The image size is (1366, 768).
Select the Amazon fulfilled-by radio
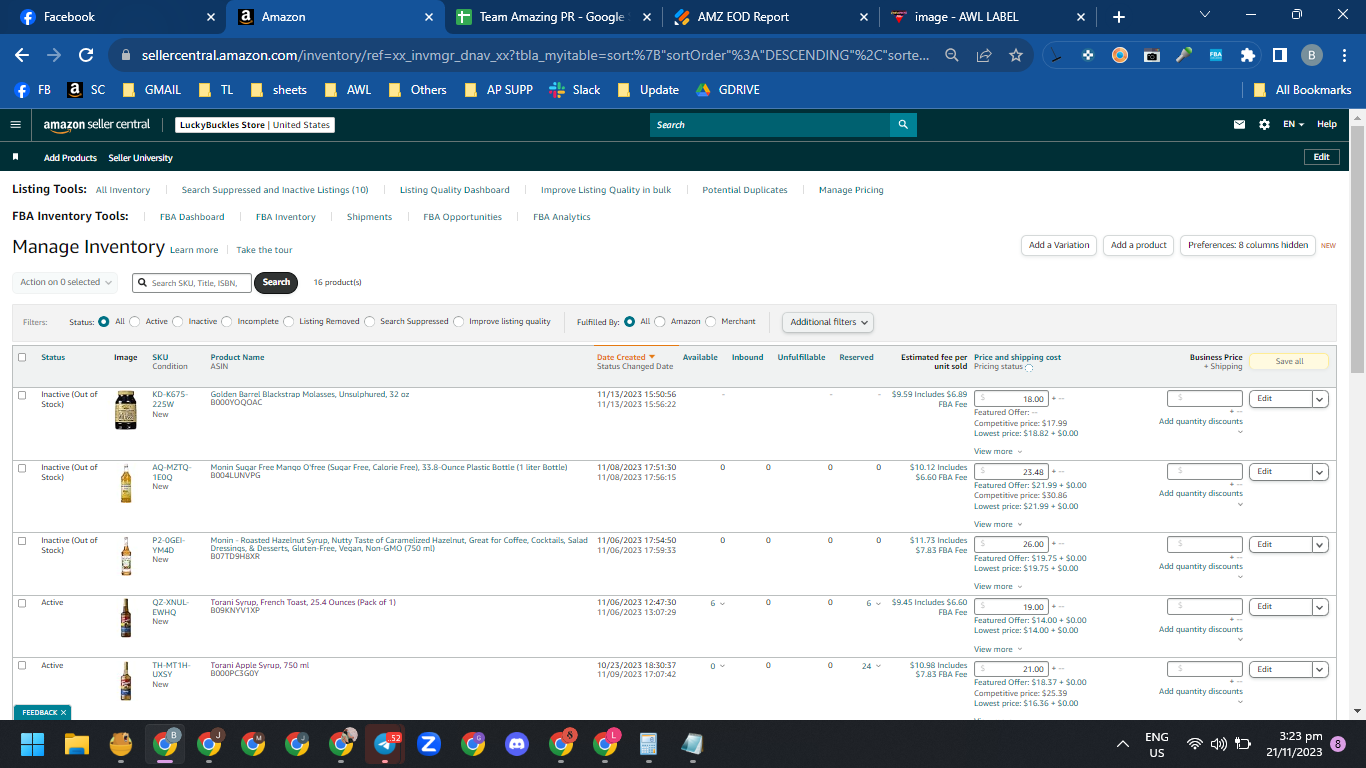[x=660, y=322]
